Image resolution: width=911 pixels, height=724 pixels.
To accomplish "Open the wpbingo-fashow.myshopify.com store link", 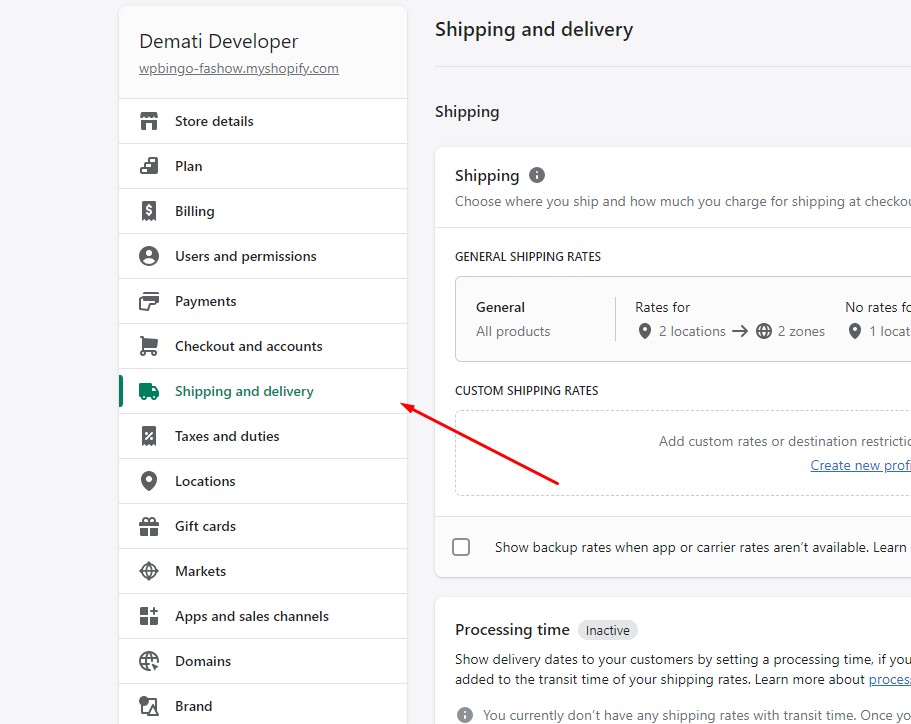I will click(x=239, y=69).
